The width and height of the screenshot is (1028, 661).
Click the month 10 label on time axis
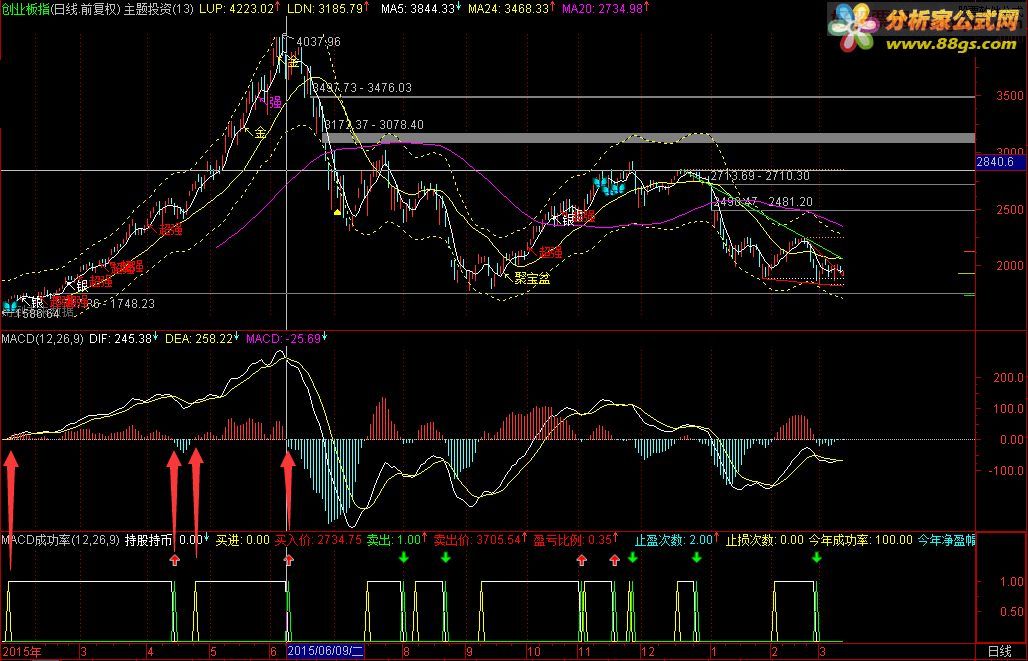(534, 652)
